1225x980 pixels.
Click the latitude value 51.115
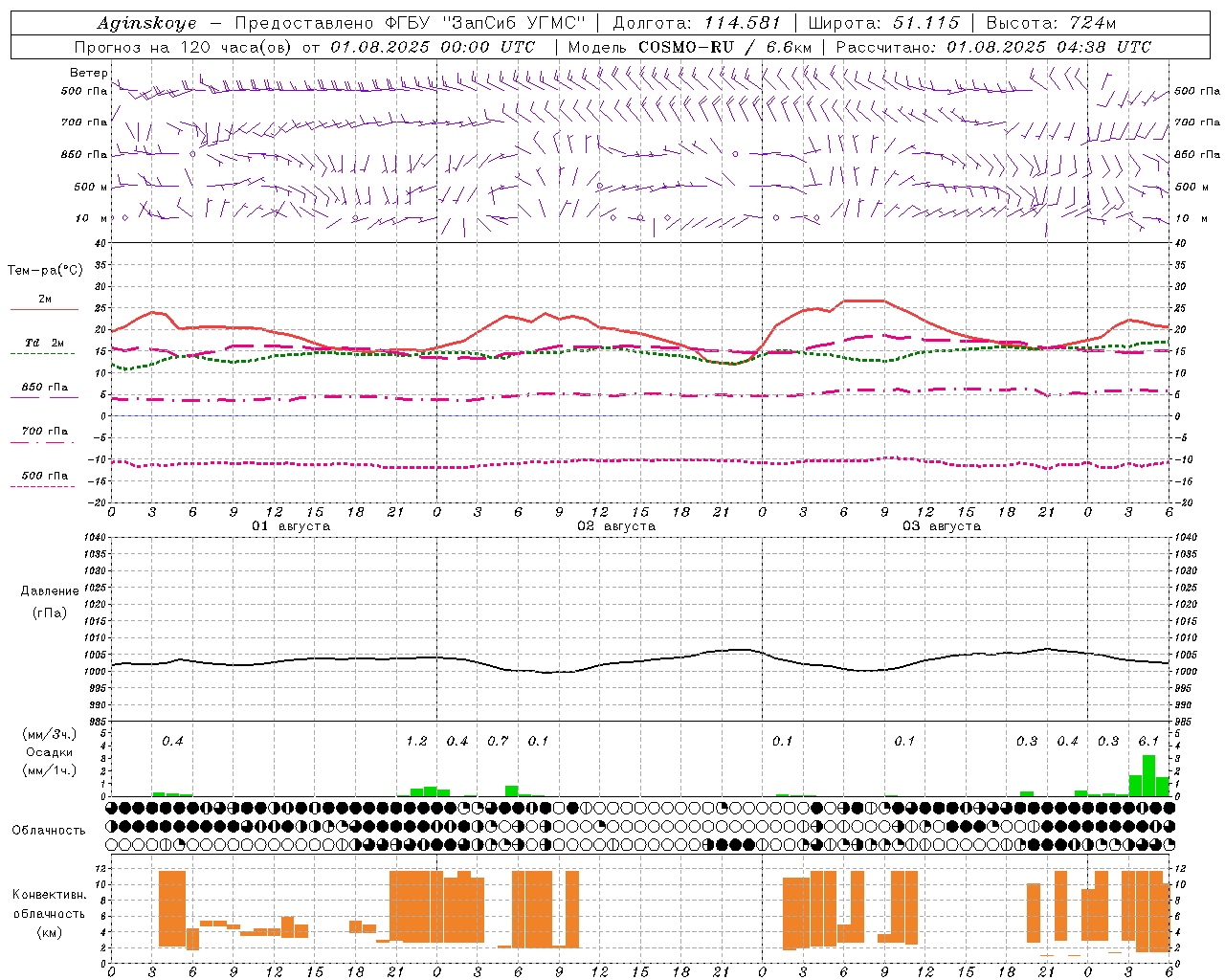tap(925, 23)
